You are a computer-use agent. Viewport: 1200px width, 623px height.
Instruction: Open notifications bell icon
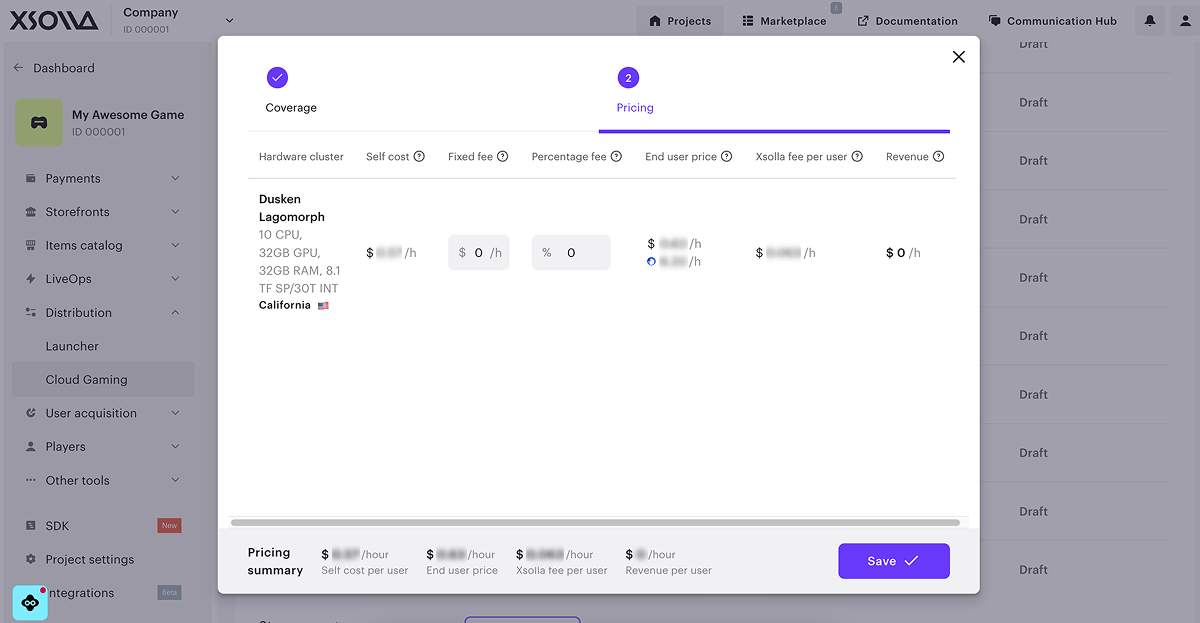[1150, 21]
